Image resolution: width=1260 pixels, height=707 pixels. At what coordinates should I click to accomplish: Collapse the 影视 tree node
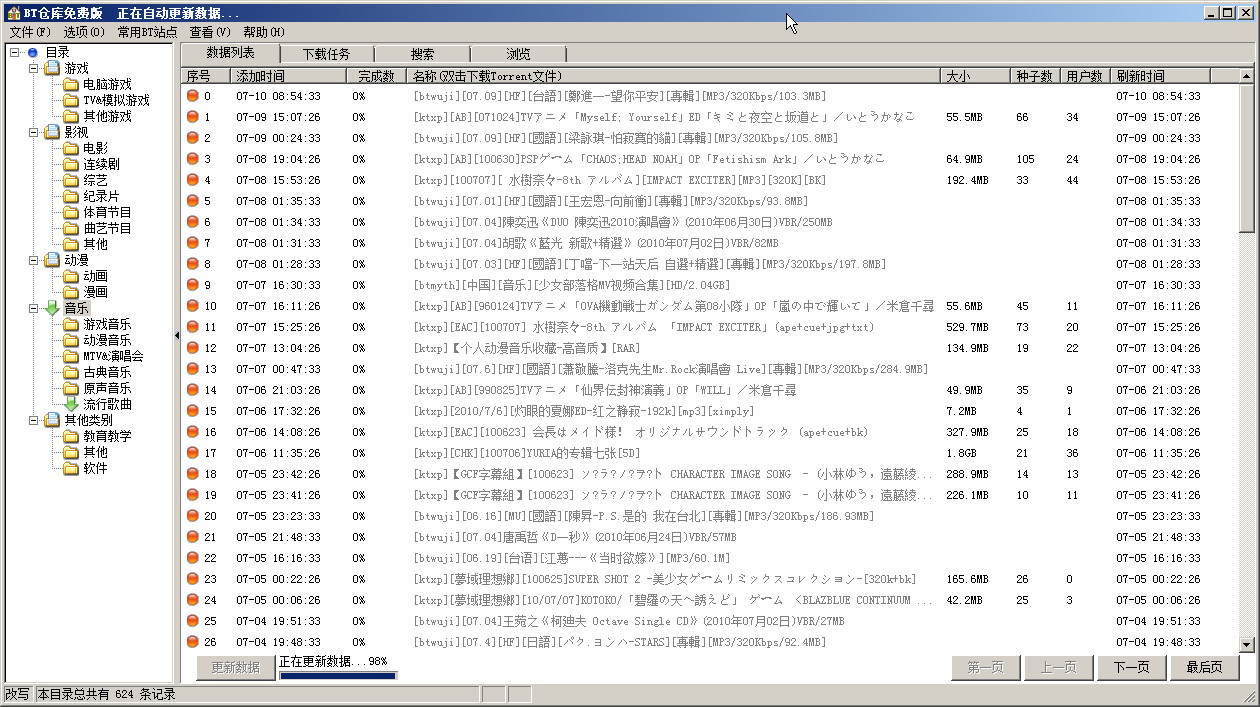[33, 133]
